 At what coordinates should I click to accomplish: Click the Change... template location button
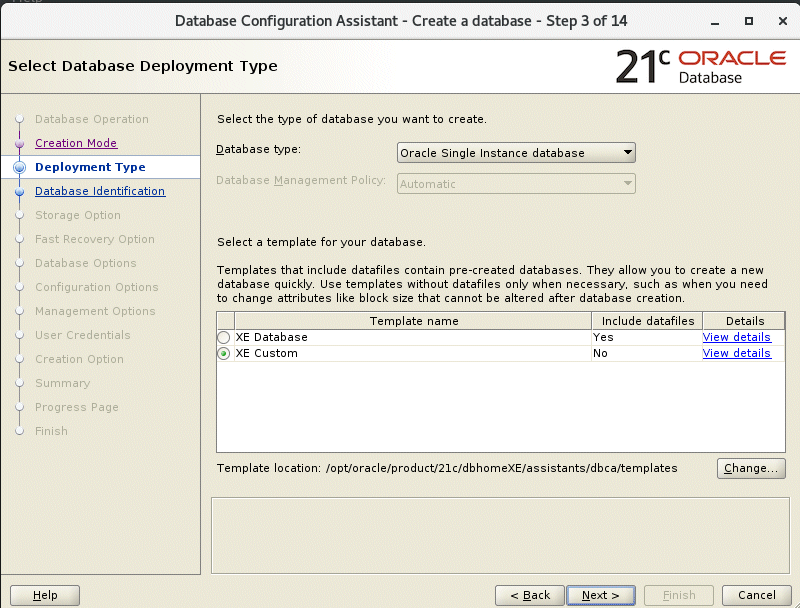(x=751, y=468)
